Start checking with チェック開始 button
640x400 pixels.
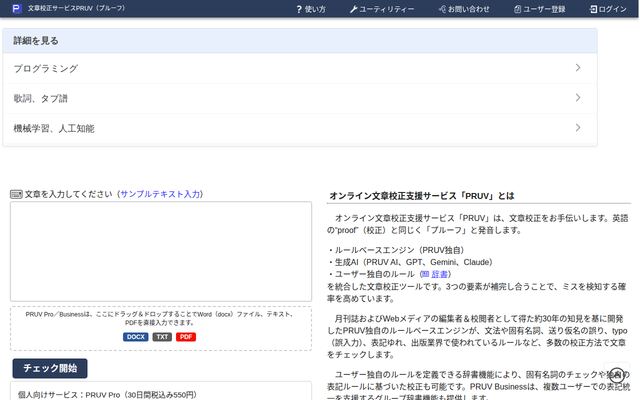click(50, 368)
